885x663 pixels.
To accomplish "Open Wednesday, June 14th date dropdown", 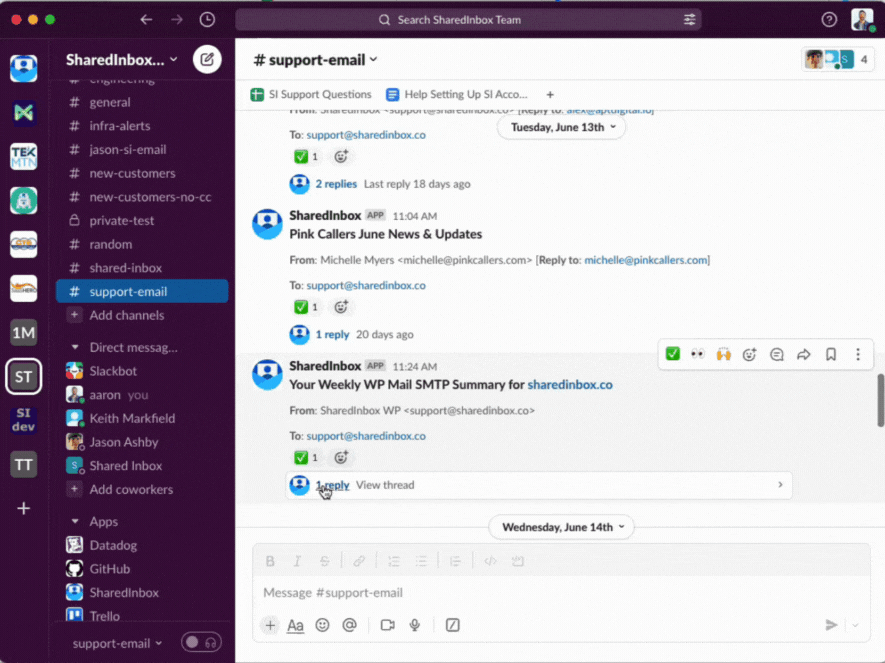I will 562,527.
